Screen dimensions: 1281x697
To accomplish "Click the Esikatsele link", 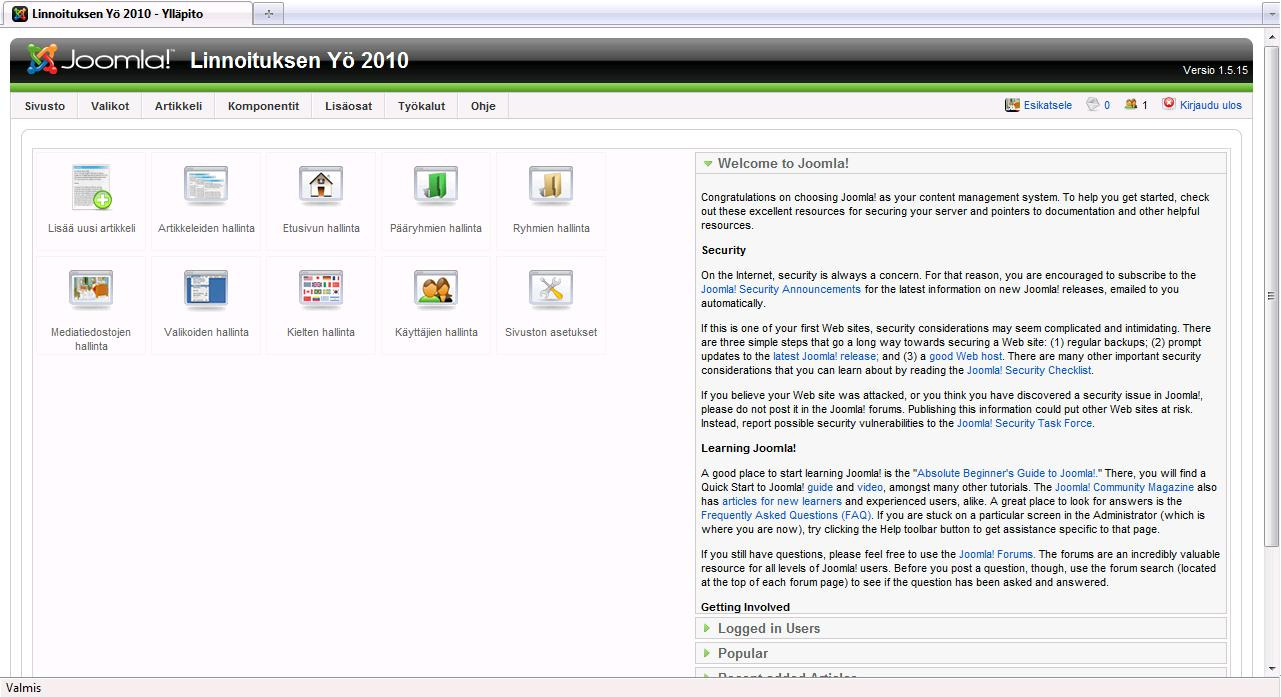I will click(1047, 105).
